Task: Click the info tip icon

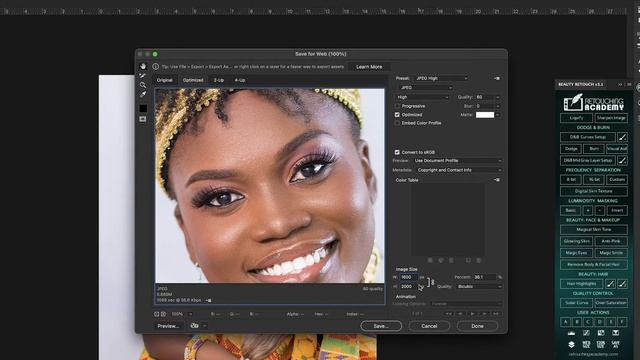Action: click(x=156, y=67)
